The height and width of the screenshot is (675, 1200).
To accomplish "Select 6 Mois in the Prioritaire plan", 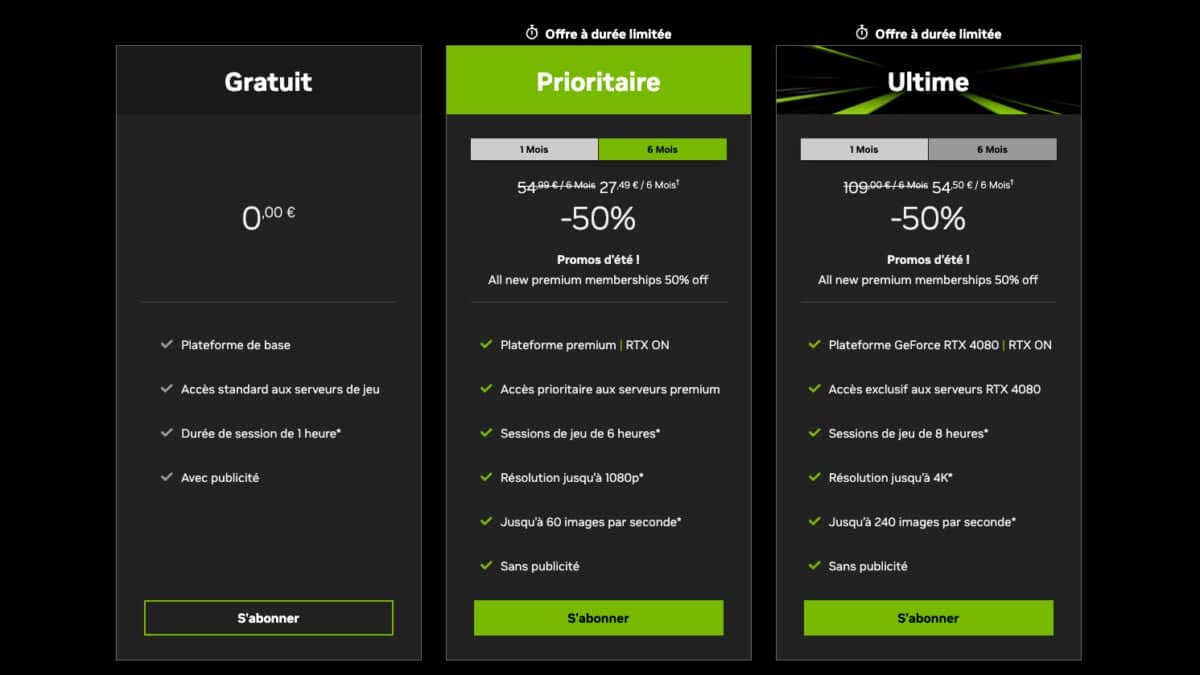I will coord(662,149).
